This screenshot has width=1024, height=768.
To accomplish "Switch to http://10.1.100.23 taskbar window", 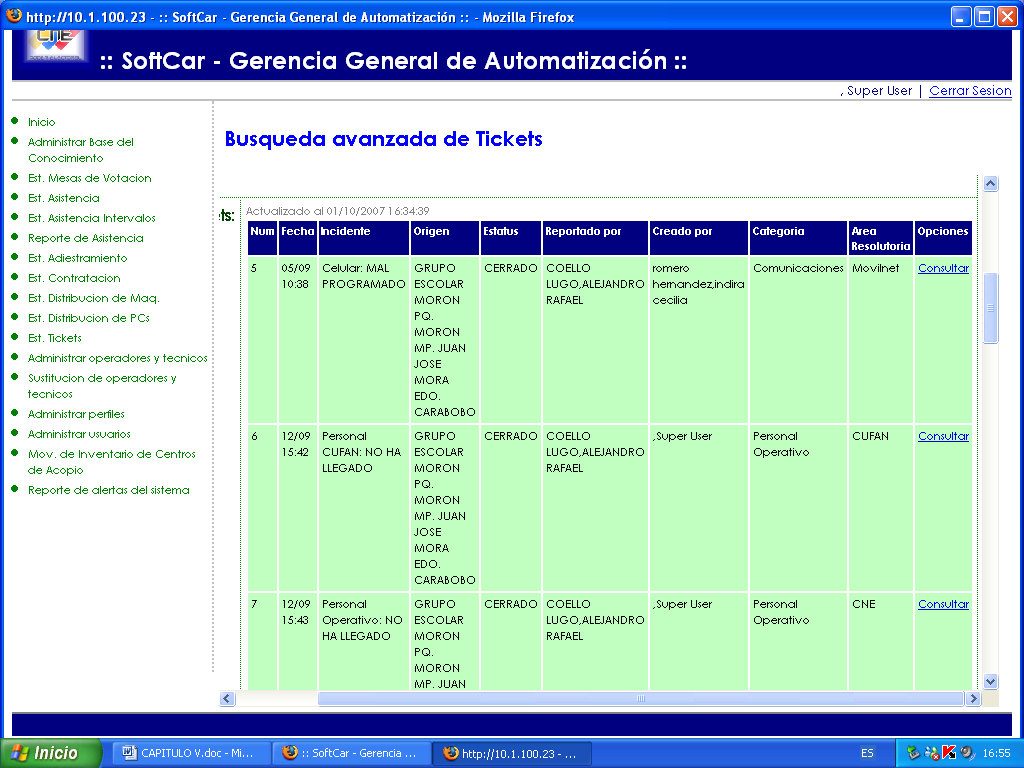I will [511, 753].
